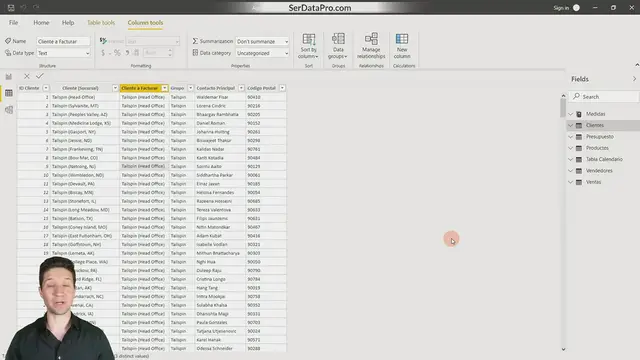Click the decimal places icon

136,53
